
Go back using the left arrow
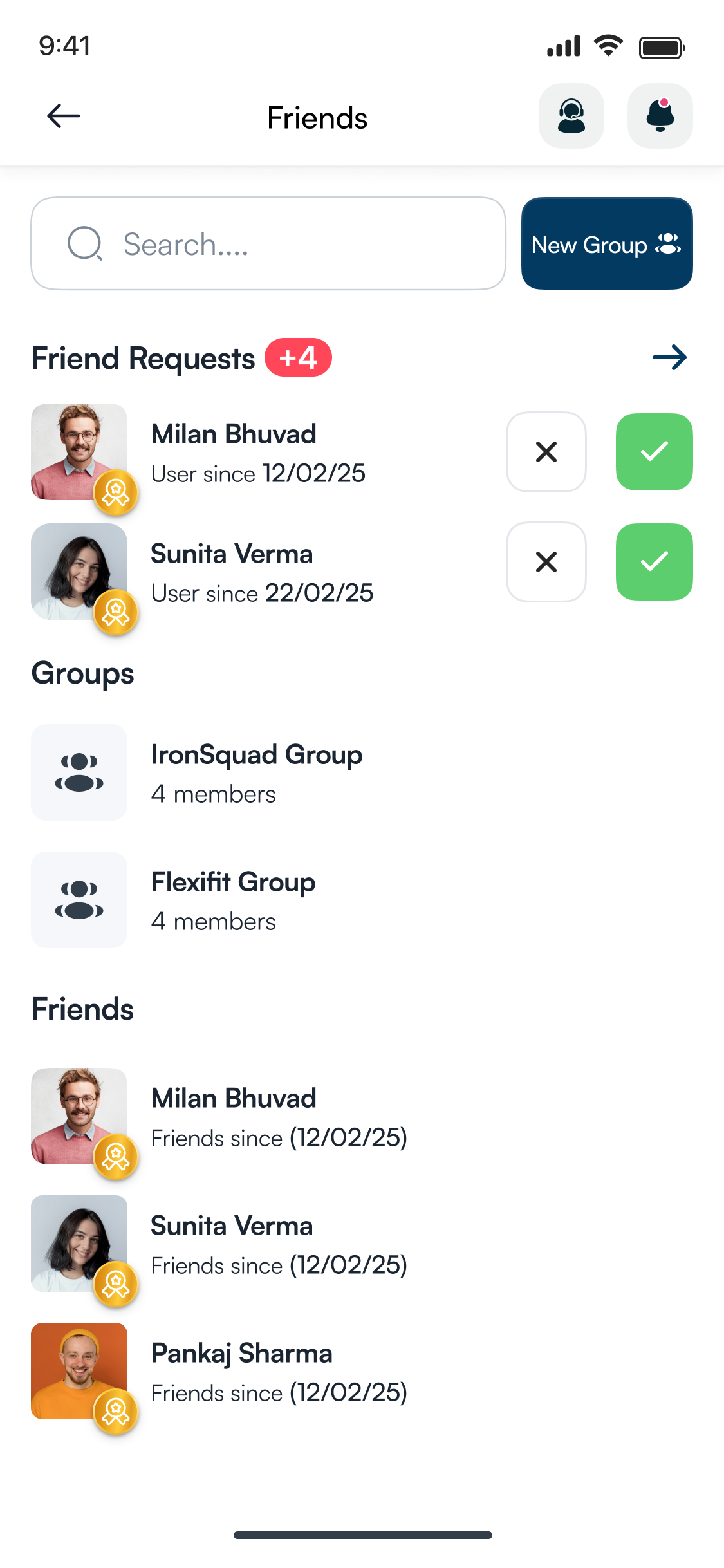(64, 117)
